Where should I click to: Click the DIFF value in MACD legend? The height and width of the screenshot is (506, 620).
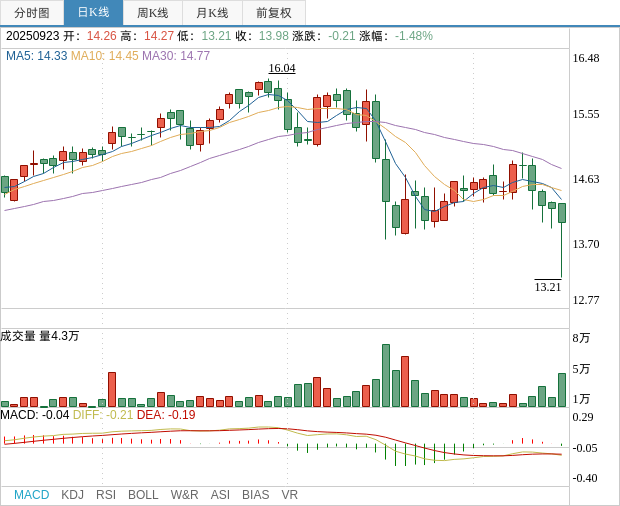pyautogui.click(x=103, y=415)
